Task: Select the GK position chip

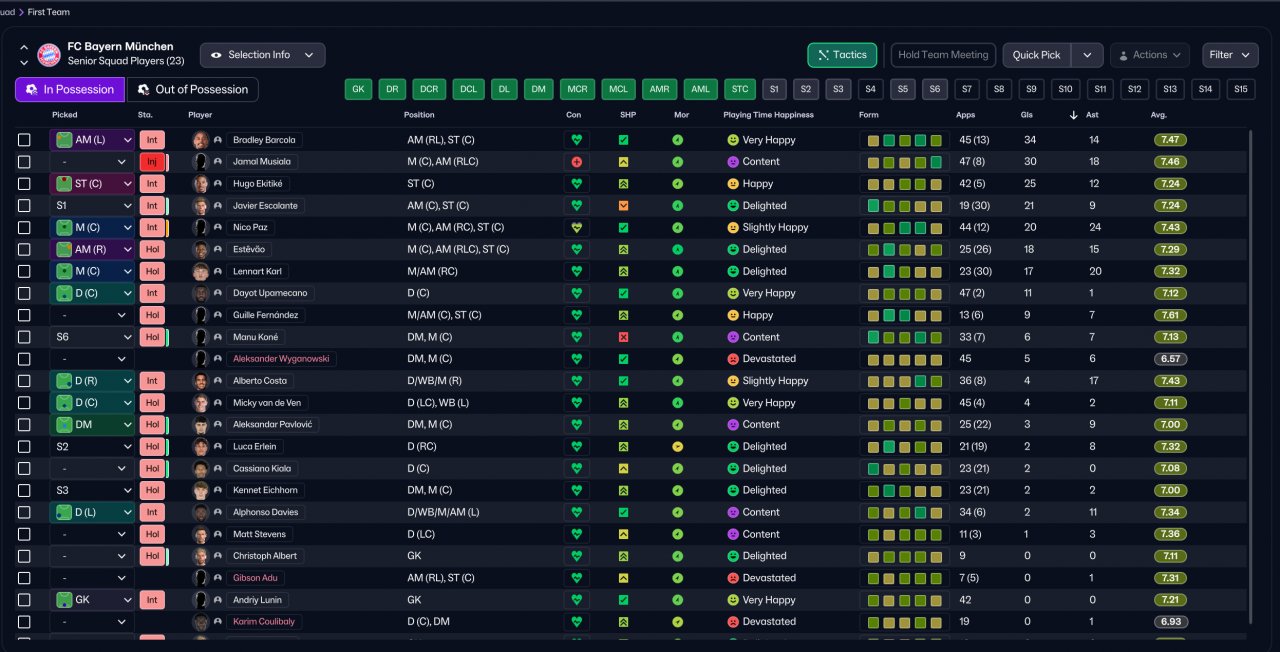Action: [358, 90]
